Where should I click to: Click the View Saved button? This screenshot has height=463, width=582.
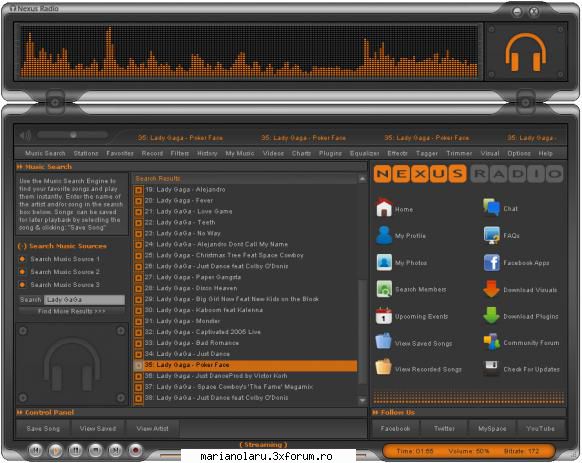98,428
